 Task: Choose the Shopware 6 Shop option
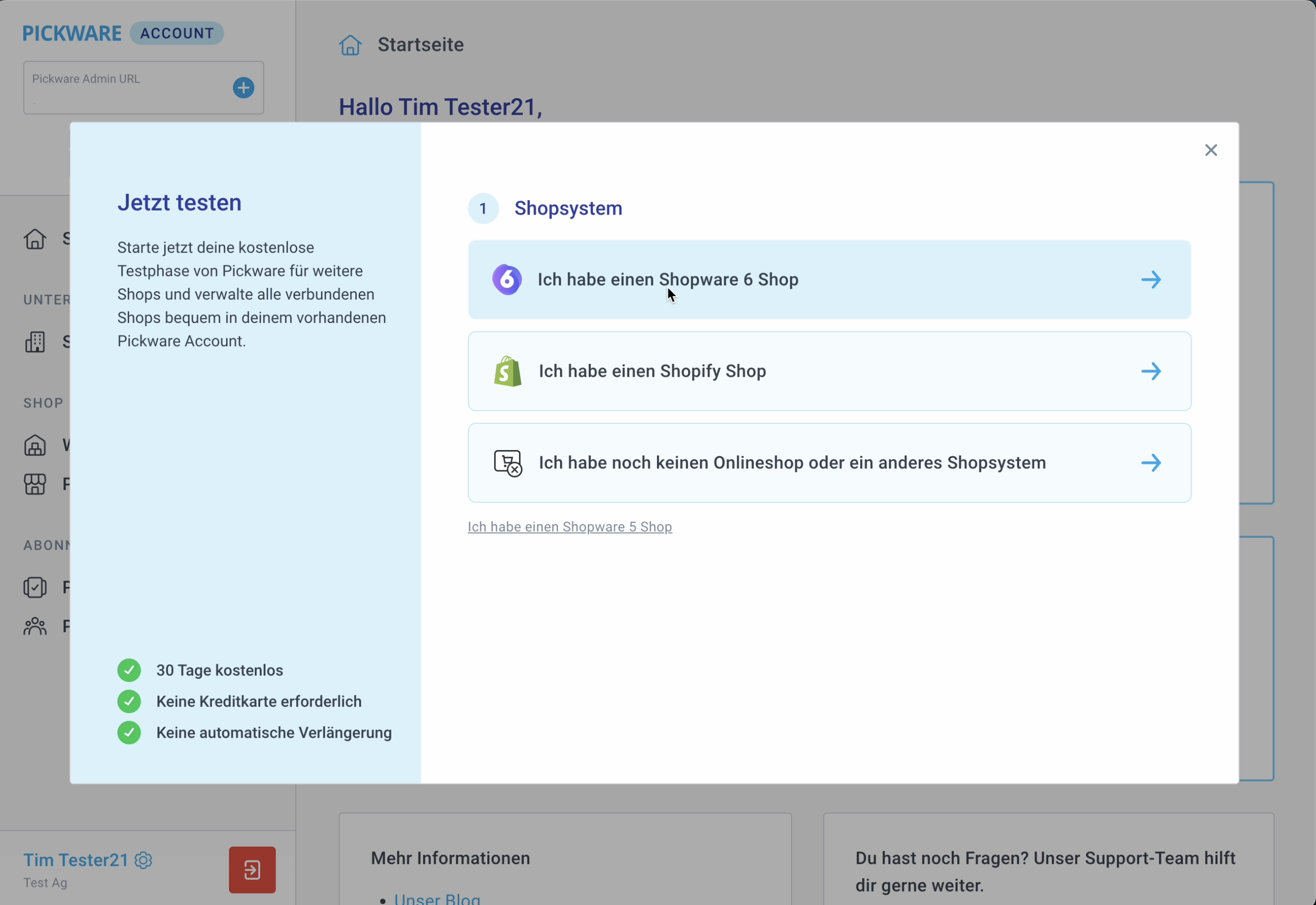(x=829, y=279)
